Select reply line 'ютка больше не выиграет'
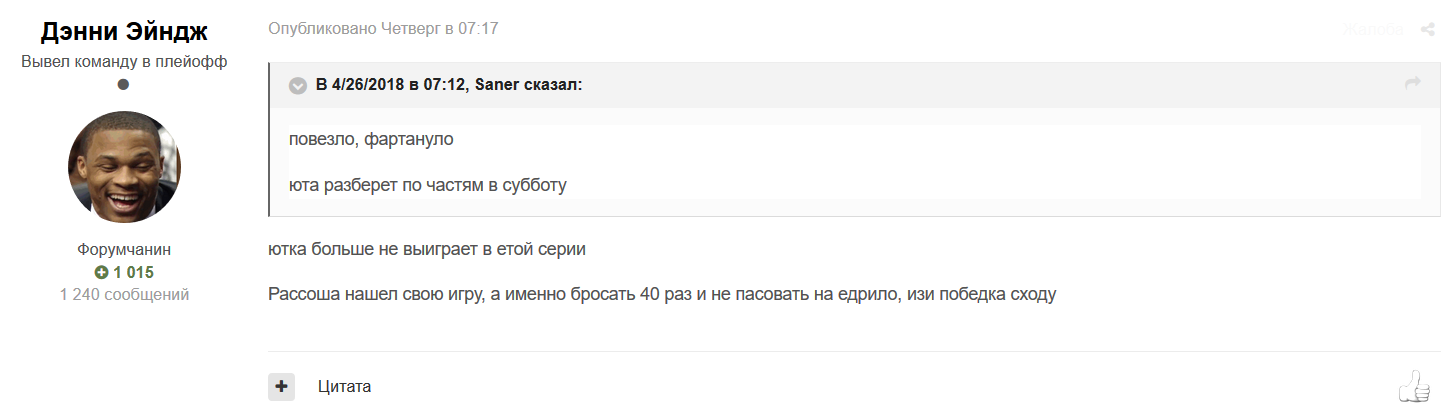The width and height of the screenshot is (1447, 420). point(427,249)
